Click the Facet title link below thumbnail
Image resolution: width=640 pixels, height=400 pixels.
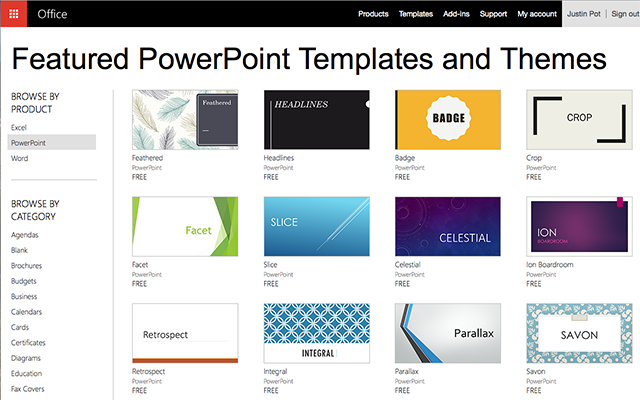pyautogui.click(x=140, y=264)
